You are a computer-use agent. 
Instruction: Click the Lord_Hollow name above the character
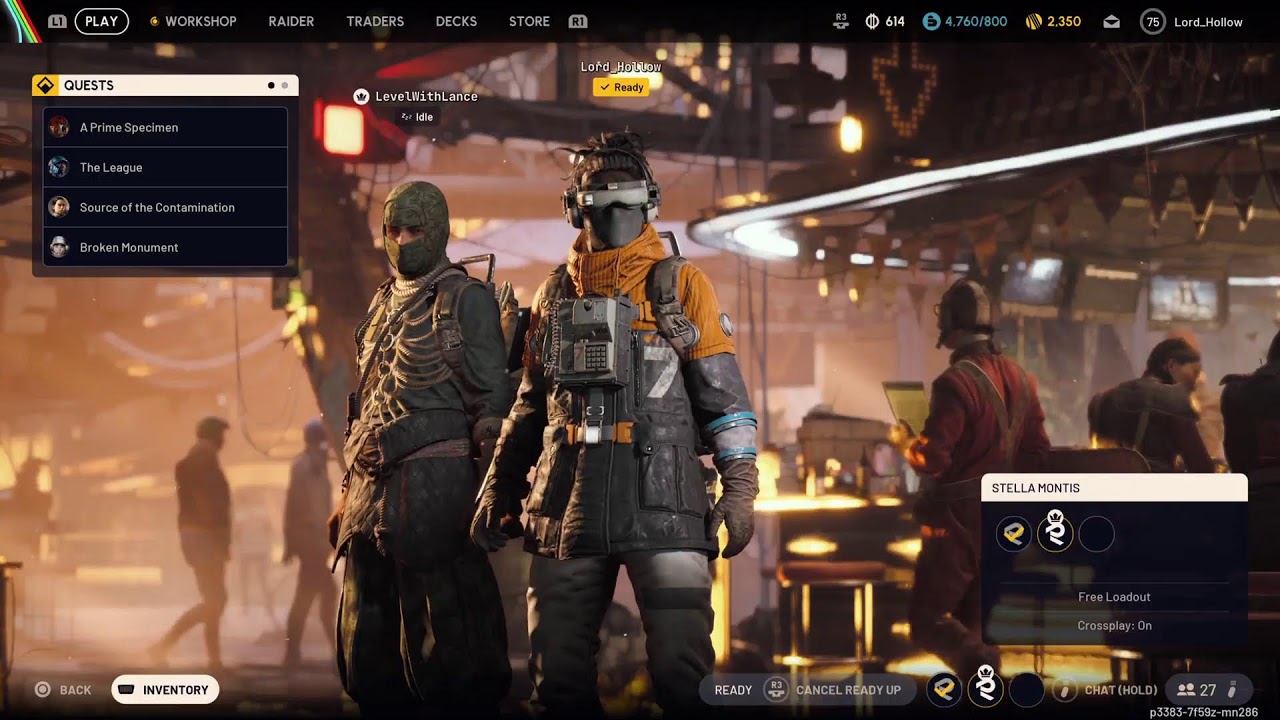click(621, 67)
